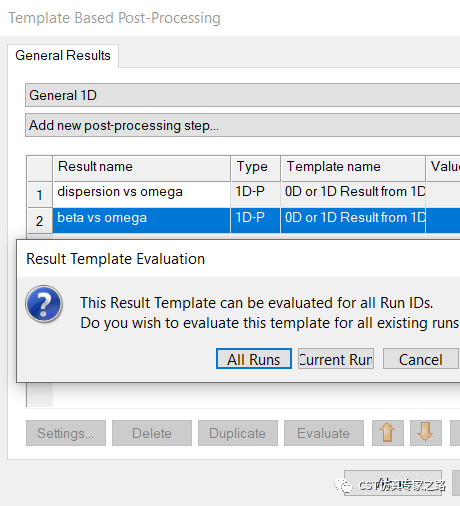This screenshot has width=460, height=506.
Task: Click the Delete button
Action: click(152, 433)
